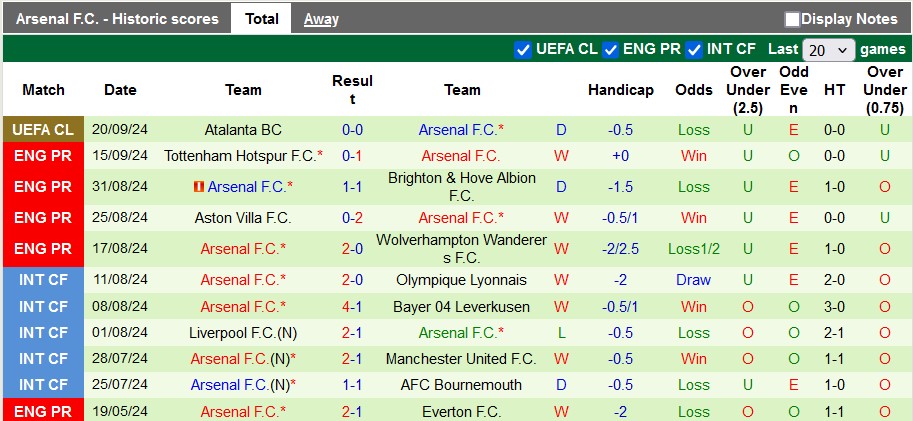The width and height of the screenshot is (913, 421).
Task: Click the Wolverhampton Wanderers team link
Action: [462, 248]
